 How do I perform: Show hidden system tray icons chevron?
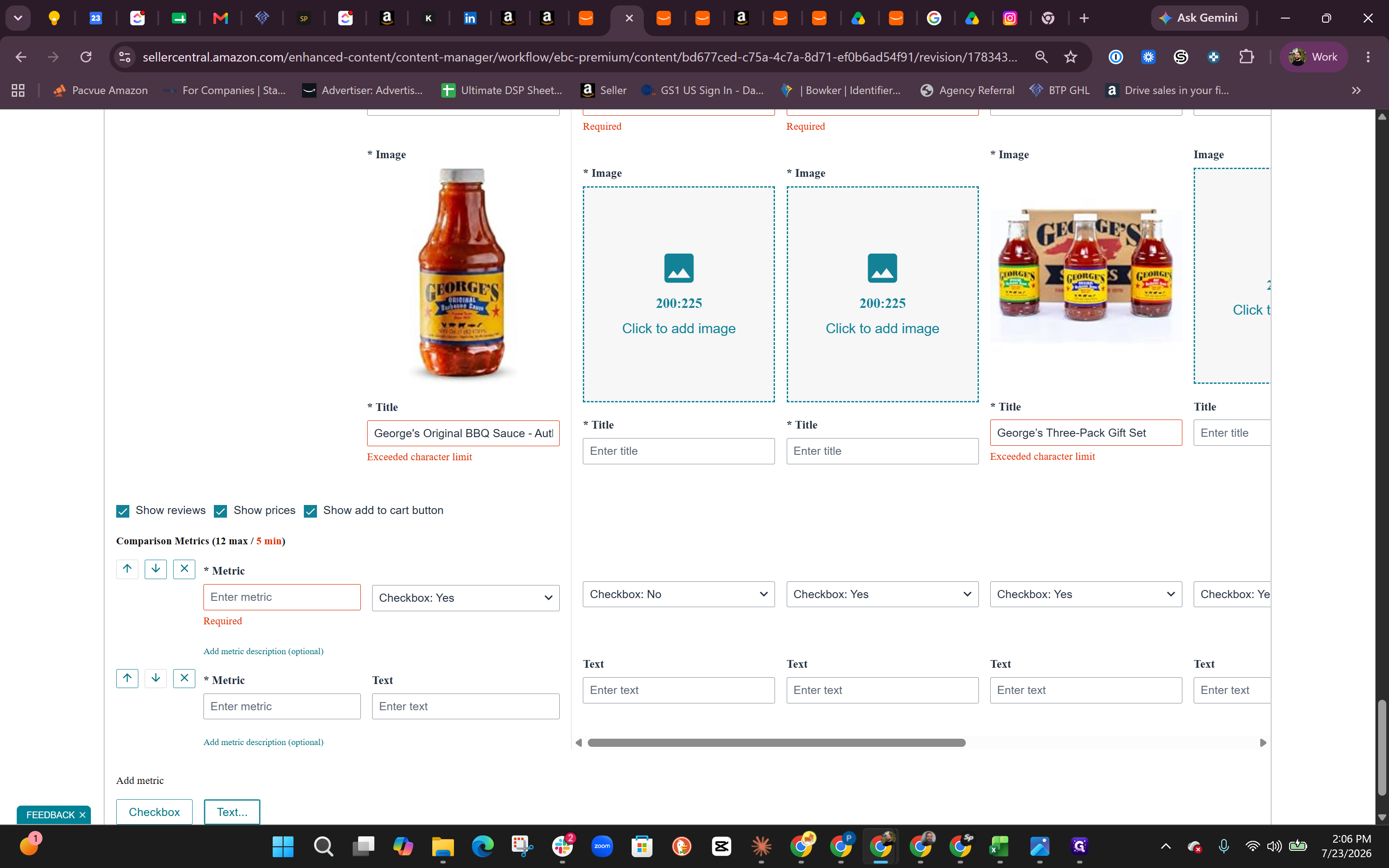pyautogui.click(x=1166, y=846)
